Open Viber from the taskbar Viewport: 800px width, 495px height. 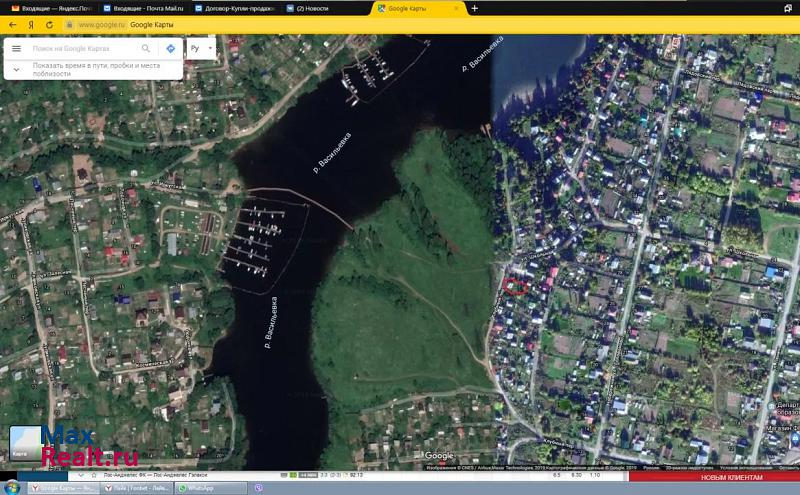pos(260,488)
